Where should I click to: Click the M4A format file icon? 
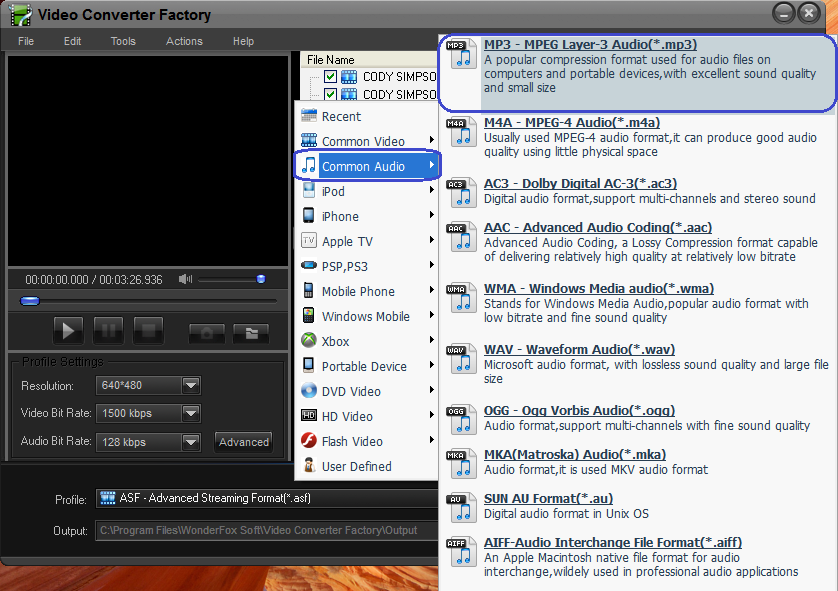tap(462, 133)
